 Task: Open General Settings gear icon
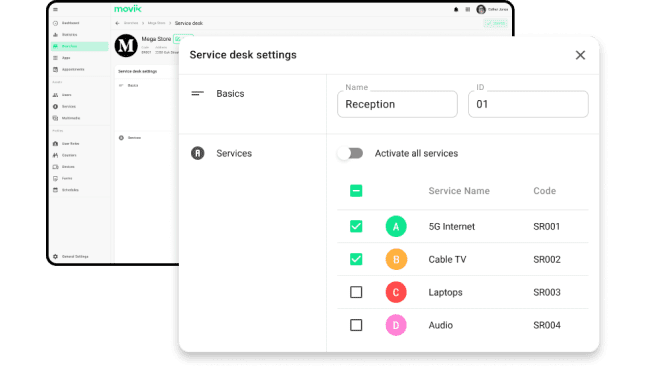pyautogui.click(x=55, y=256)
